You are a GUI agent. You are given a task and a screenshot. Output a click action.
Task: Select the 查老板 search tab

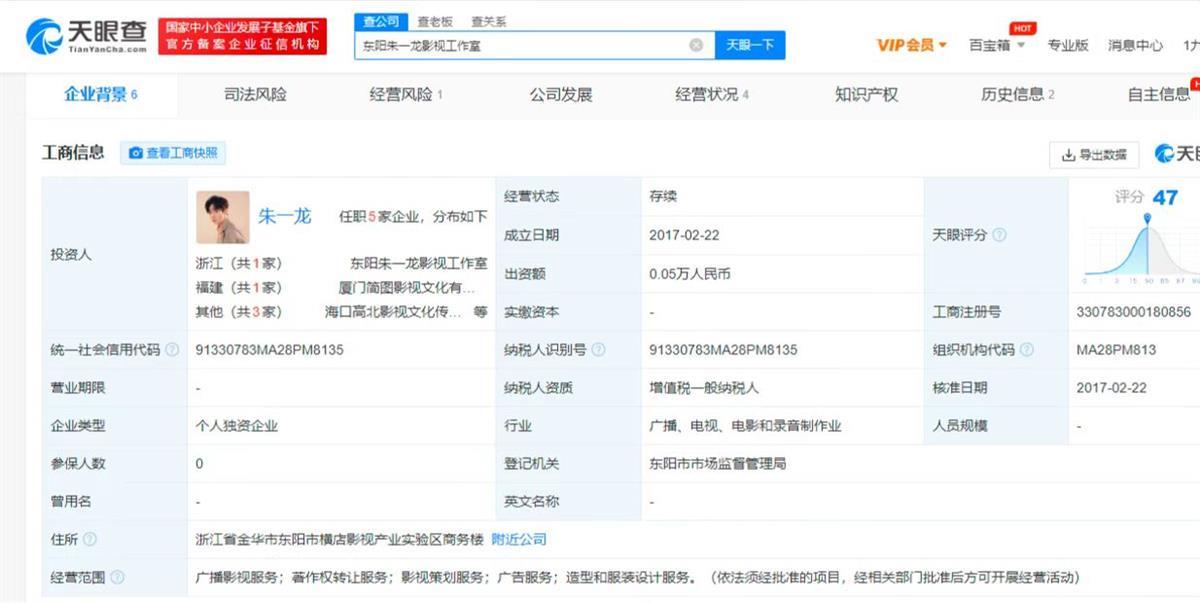[434, 21]
